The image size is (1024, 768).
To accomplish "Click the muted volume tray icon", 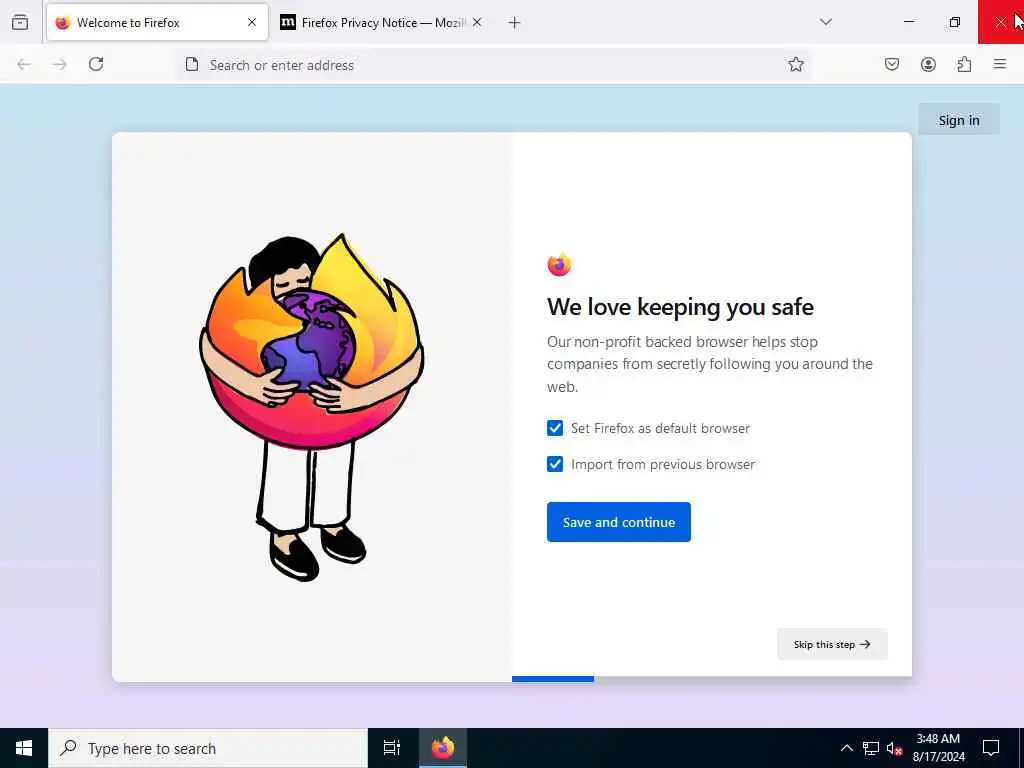I will pos(895,748).
